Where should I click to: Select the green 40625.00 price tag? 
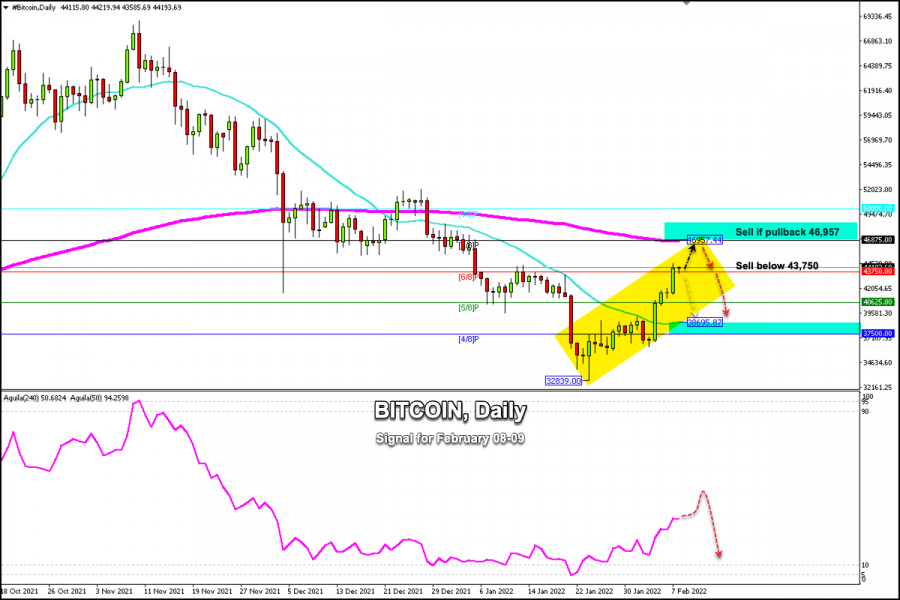tap(878, 302)
